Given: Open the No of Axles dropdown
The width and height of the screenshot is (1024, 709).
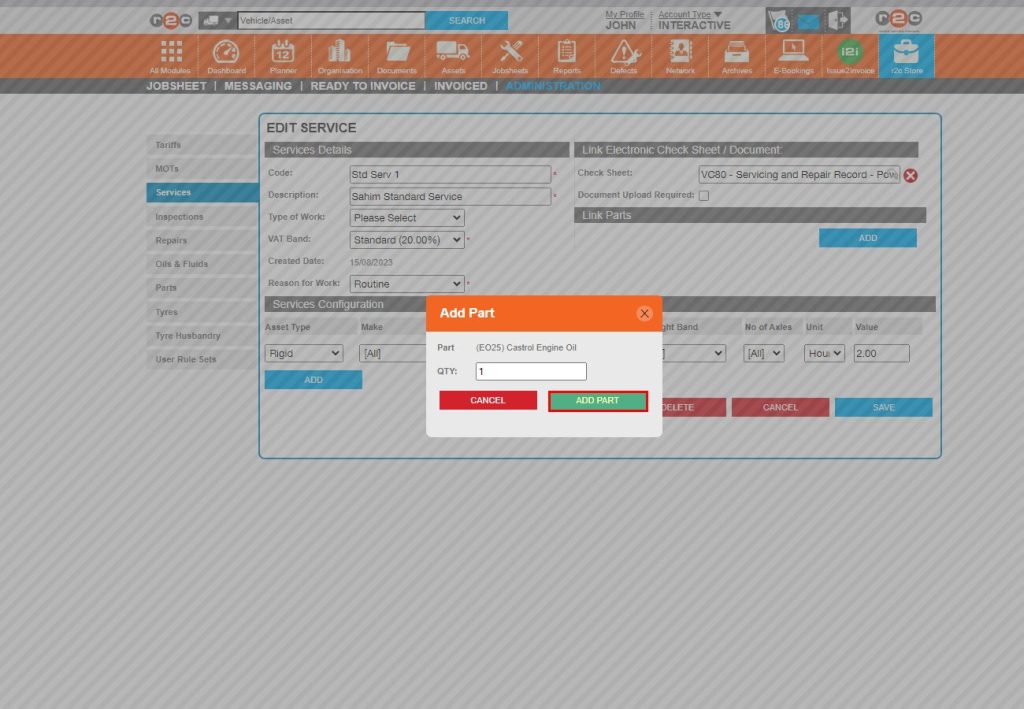Looking at the screenshot, I should 763,353.
